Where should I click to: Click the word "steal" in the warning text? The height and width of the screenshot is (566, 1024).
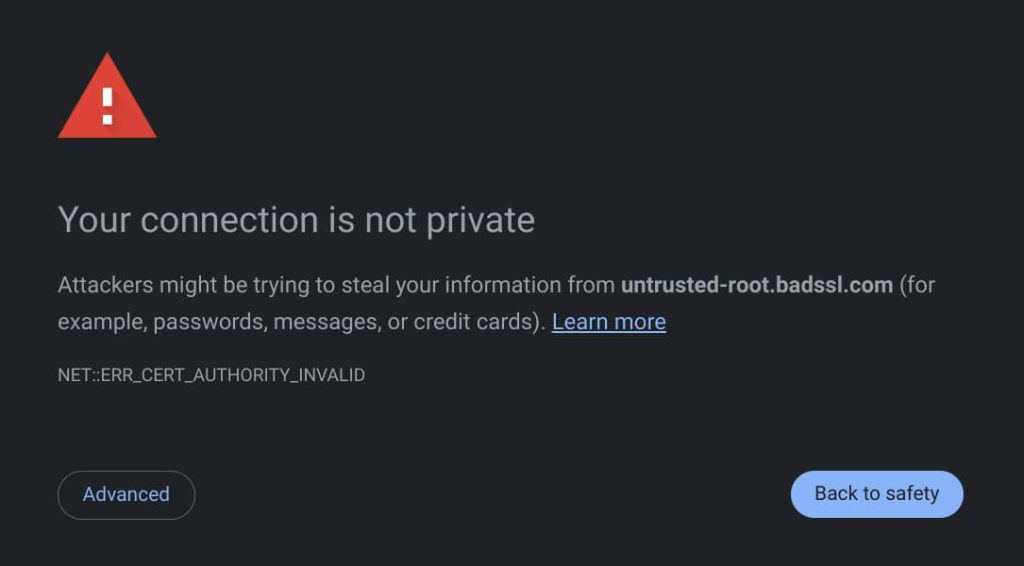pos(365,285)
